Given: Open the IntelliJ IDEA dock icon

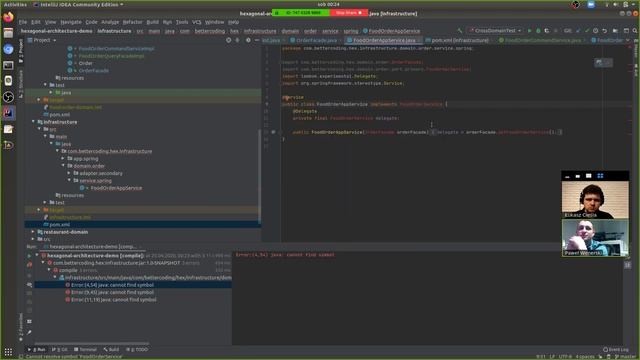Looking at the screenshot, I should (8, 113).
